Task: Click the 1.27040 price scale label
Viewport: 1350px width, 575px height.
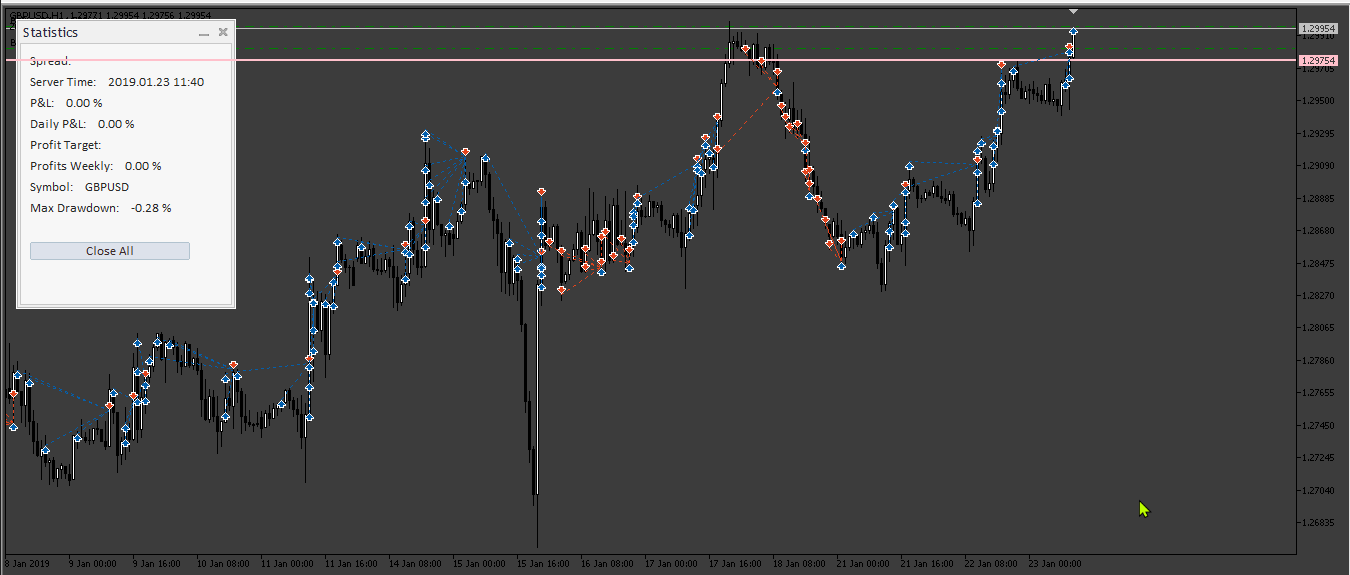Action: (1319, 491)
